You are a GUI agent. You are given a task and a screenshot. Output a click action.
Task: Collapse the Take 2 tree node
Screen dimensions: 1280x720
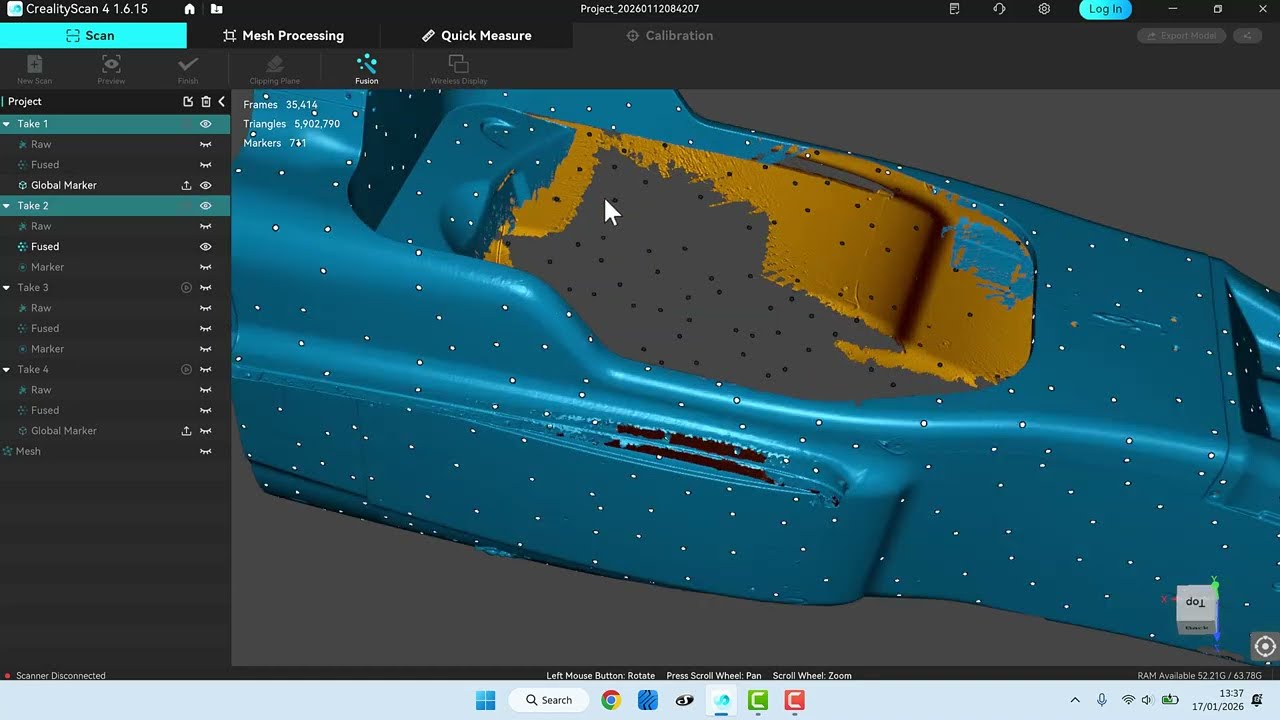(7, 206)
